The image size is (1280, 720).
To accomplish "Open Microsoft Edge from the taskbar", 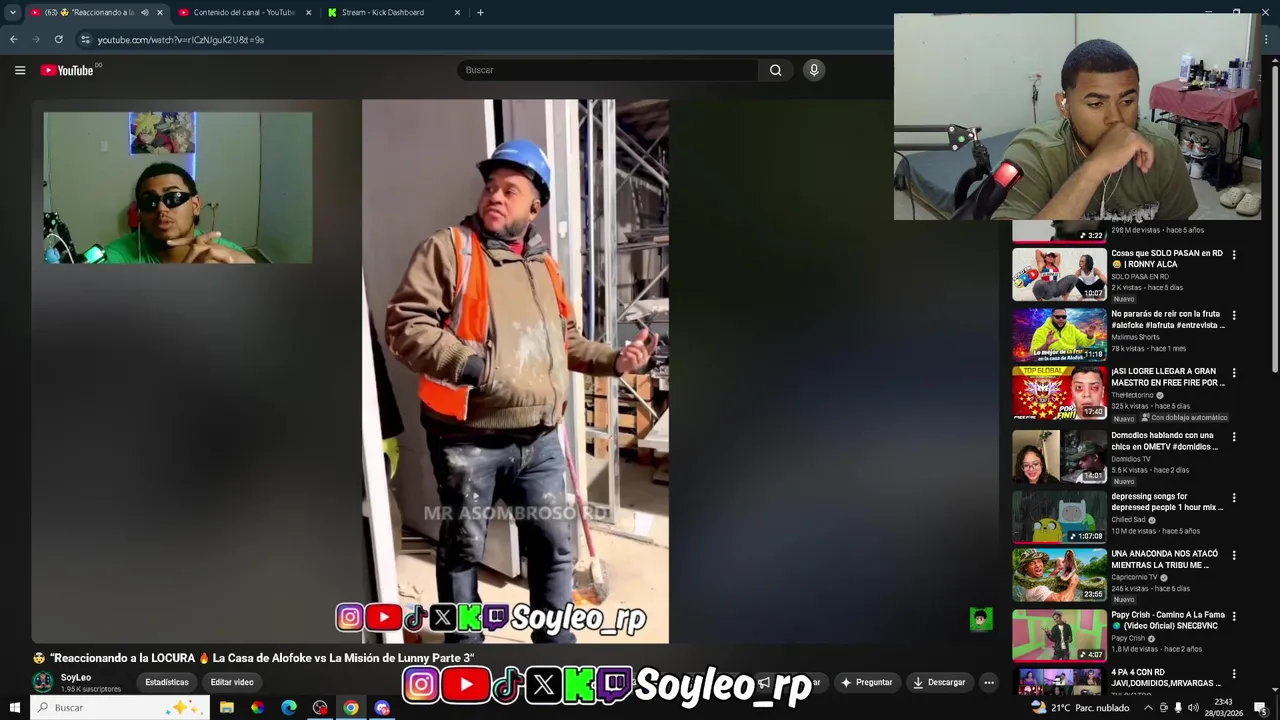I will coord(289,708).
